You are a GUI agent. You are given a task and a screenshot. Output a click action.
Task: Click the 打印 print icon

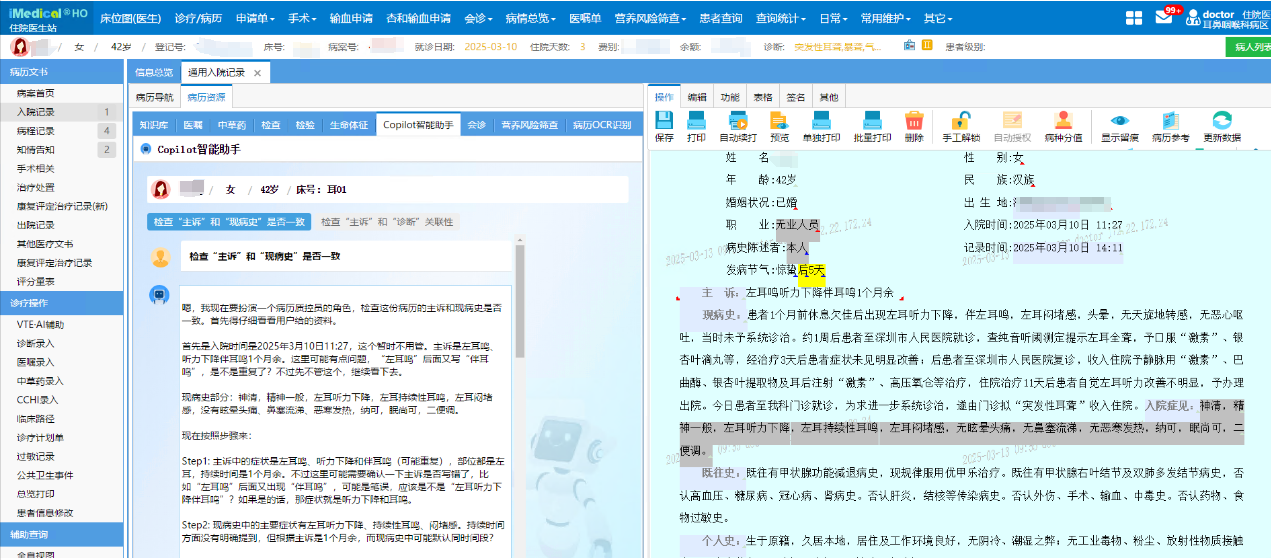click(x=697, y=120)
